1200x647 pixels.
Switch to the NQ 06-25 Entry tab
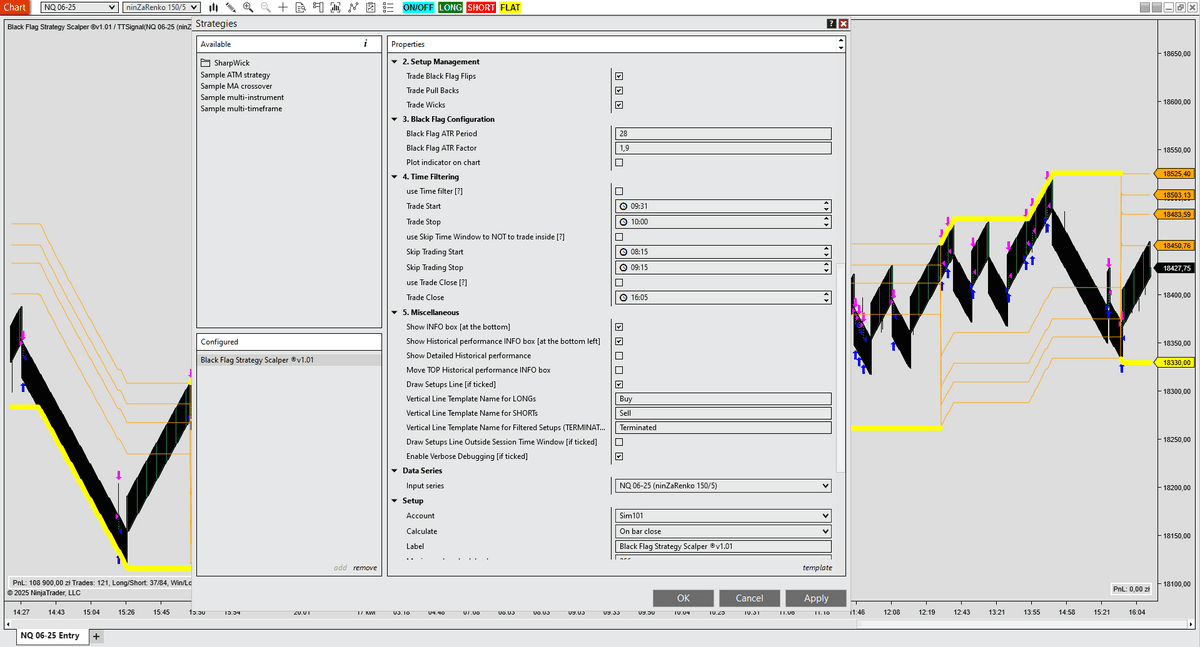pyautogui.click(x=49, y=636)
